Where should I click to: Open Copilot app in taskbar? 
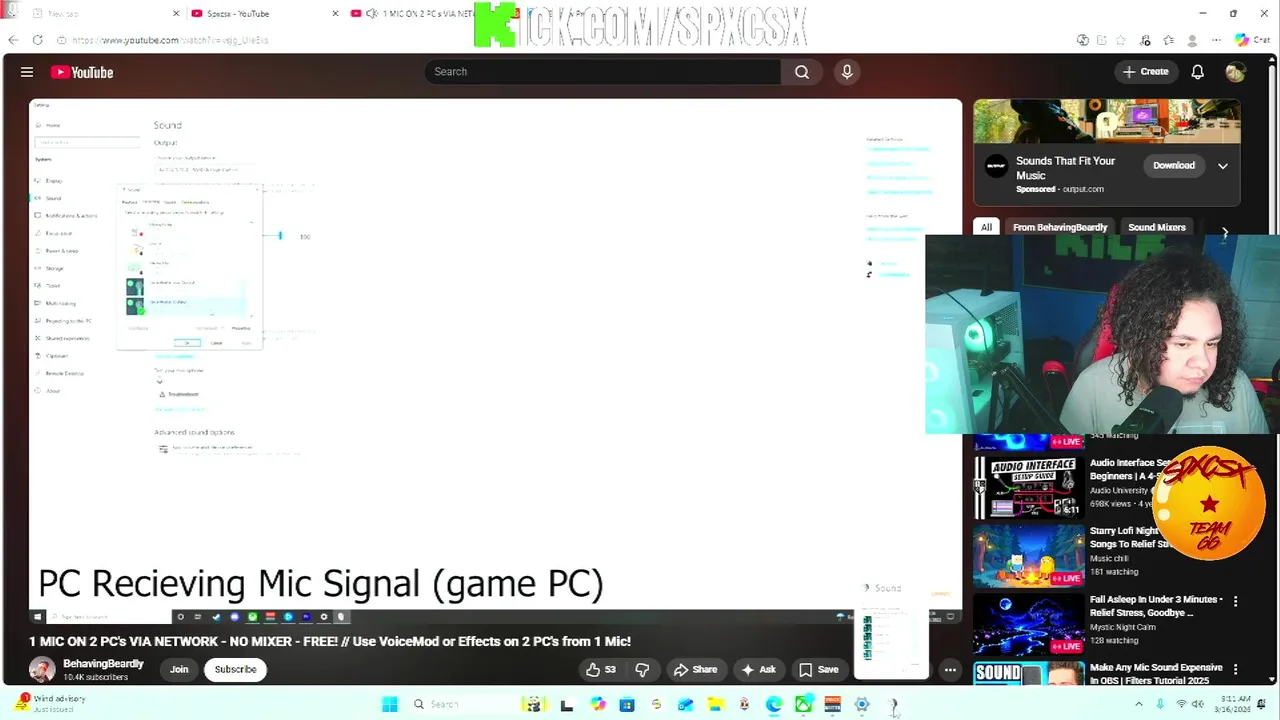point(598,705)
